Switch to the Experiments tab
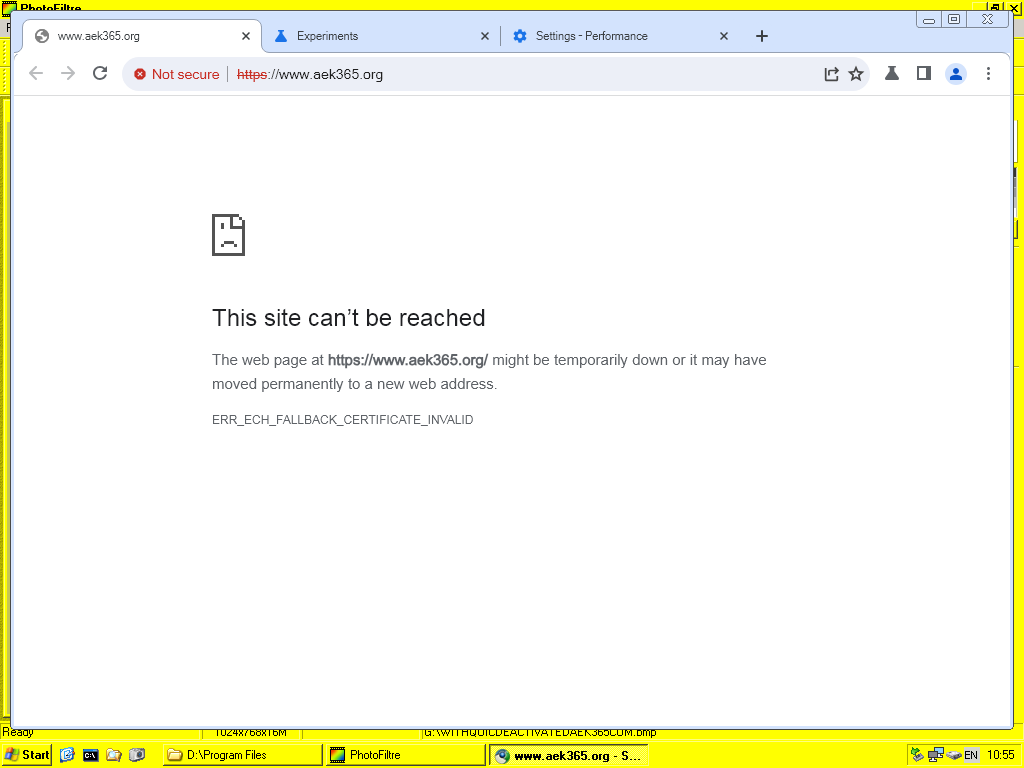The height and width of the screenshot is (768, 1024). [382, 36]
